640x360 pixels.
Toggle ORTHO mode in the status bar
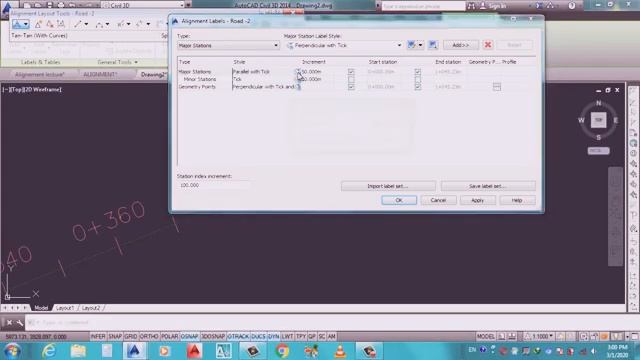149,336
